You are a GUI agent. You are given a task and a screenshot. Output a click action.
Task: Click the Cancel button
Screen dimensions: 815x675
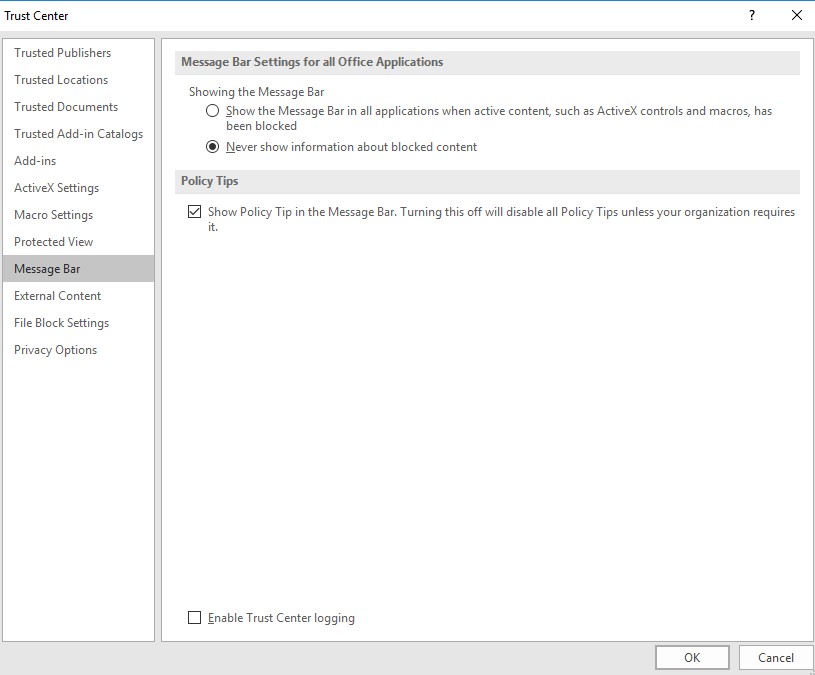775,657
